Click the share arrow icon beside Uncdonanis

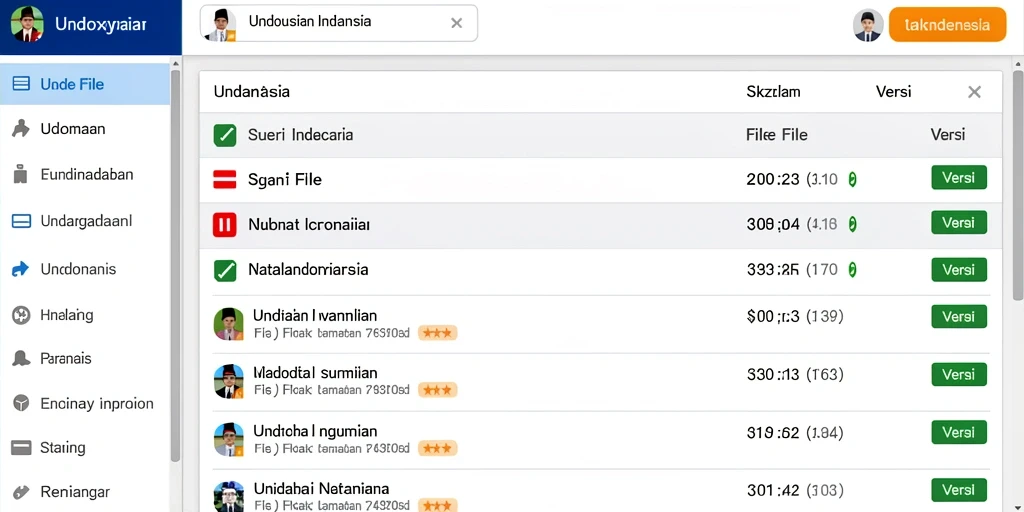[x=21, y=268]
